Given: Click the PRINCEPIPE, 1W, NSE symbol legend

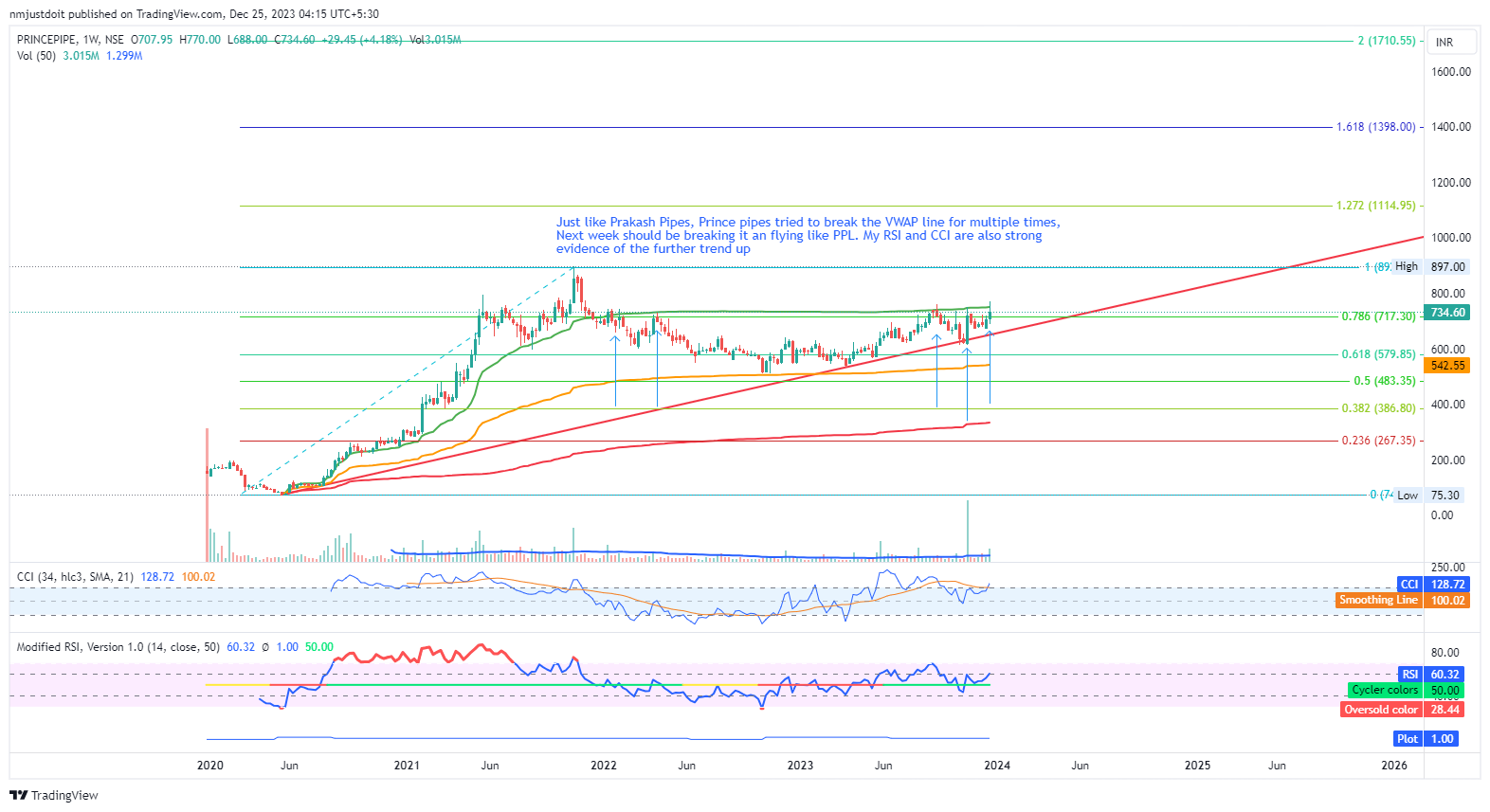Looking at the screenshot, I should pyautogui.click(x=70, y=40).
